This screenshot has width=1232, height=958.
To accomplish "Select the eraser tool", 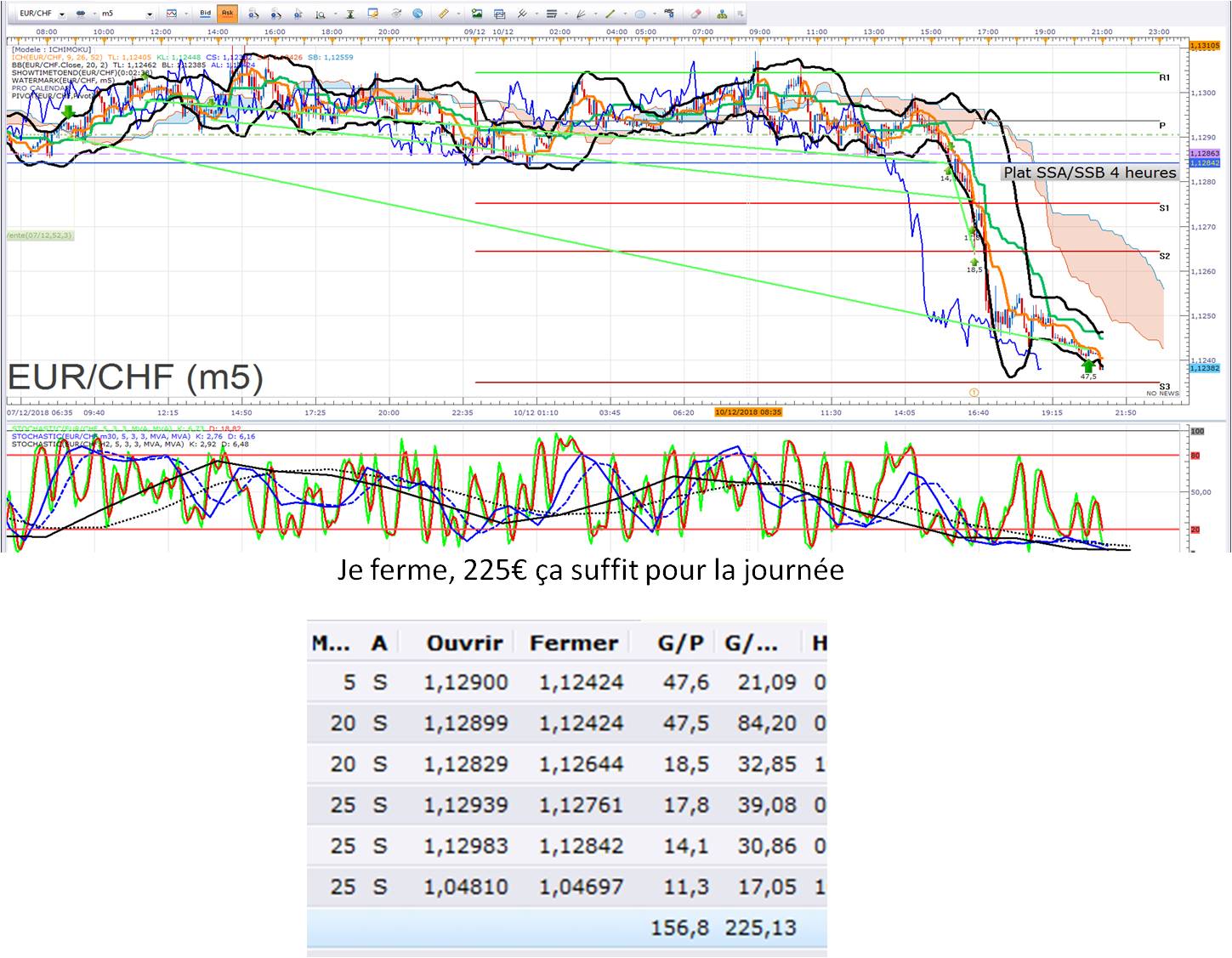I will pyautogui.click(x=695, y=14).
